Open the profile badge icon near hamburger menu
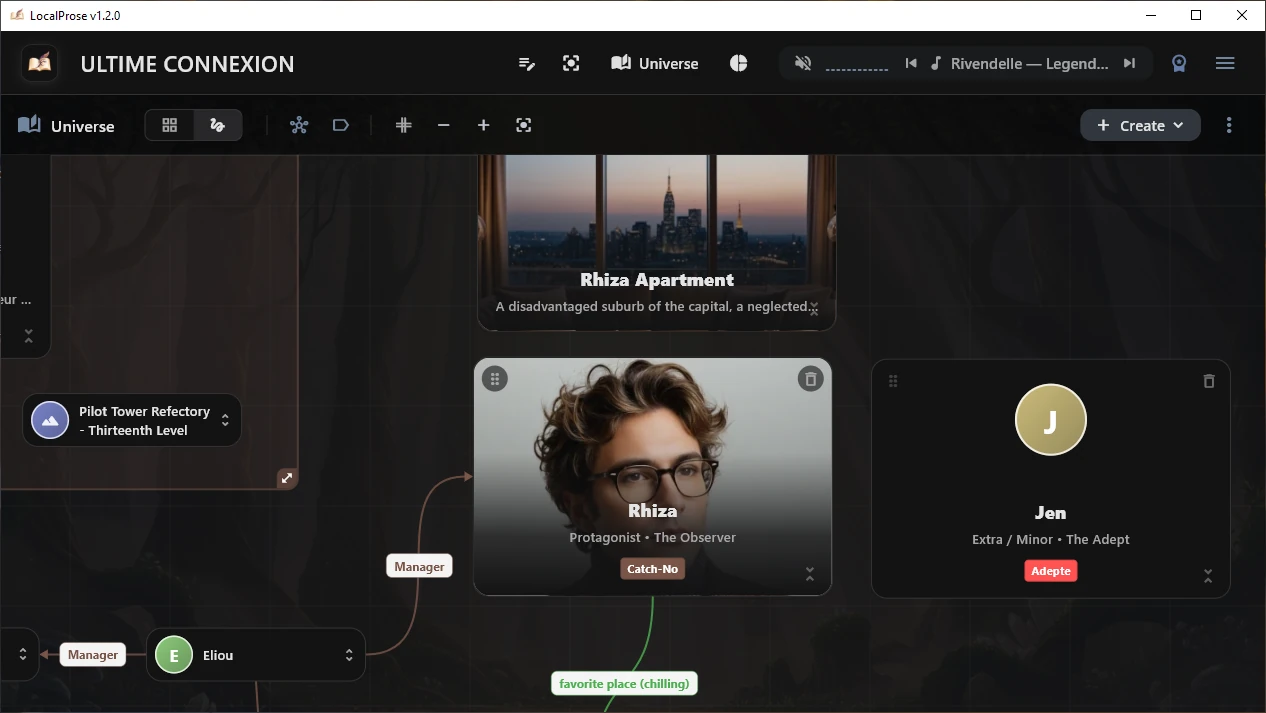1266x713 pixels. coord(1179,63)
